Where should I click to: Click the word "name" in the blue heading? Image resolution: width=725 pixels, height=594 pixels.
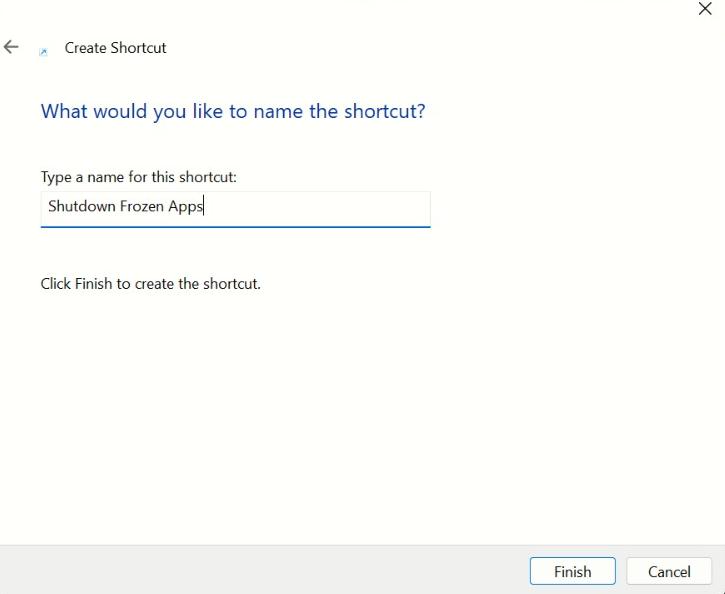coord(278,111)
